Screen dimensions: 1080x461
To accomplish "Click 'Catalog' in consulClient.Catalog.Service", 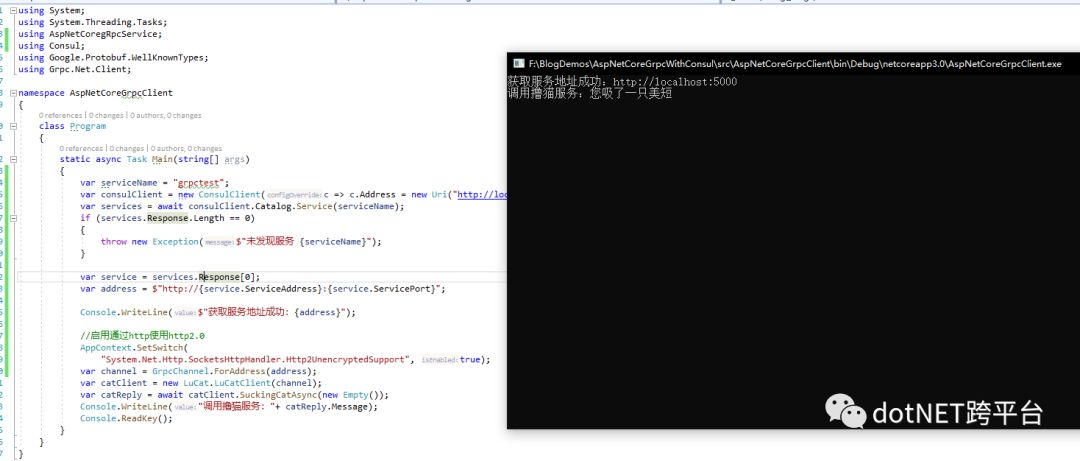I will point(274,207).
